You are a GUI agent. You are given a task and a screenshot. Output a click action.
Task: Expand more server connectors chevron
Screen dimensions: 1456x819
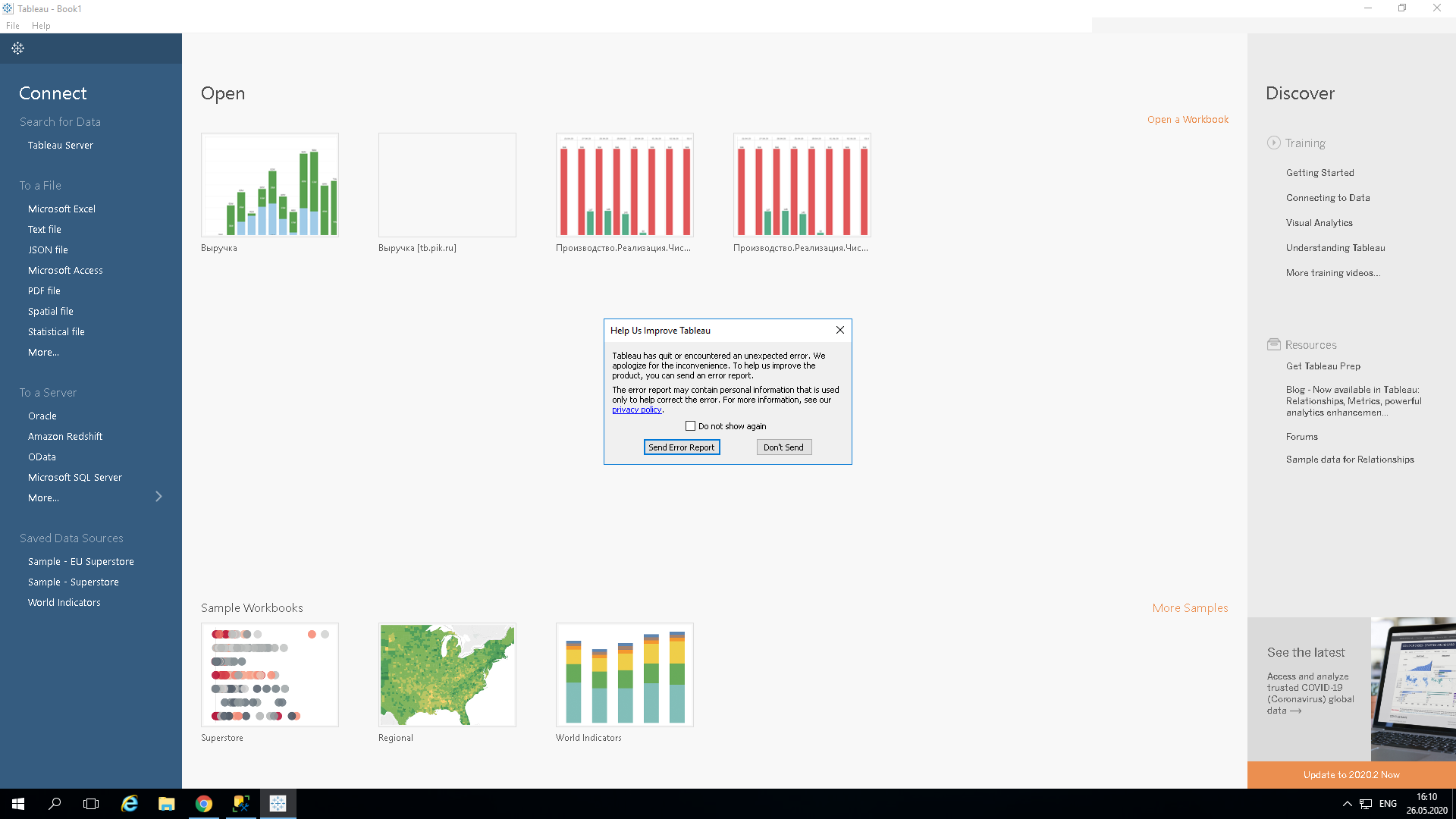(158, 497)
